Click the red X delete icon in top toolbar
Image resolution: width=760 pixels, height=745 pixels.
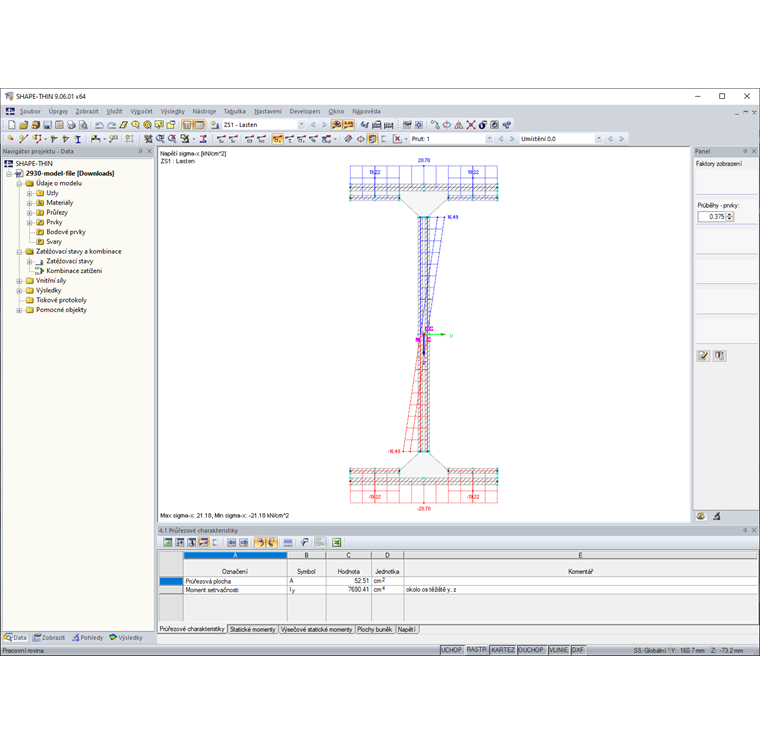pyautogui.click(x=471, y=125)
